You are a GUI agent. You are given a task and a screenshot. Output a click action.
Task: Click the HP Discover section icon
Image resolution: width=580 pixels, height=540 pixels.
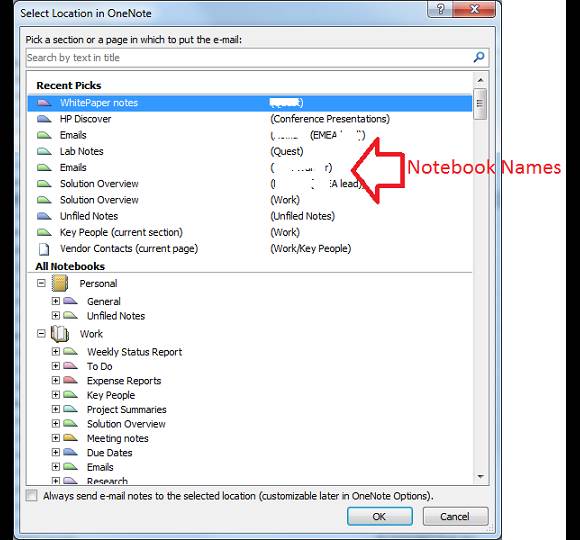point(44,119)
